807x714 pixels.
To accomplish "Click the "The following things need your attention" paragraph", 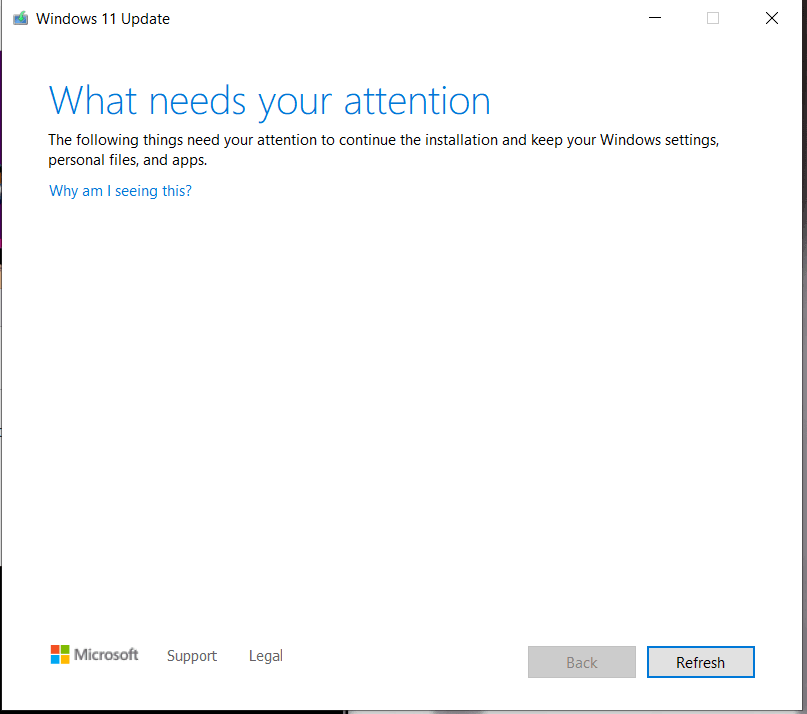I will point(383,150).
